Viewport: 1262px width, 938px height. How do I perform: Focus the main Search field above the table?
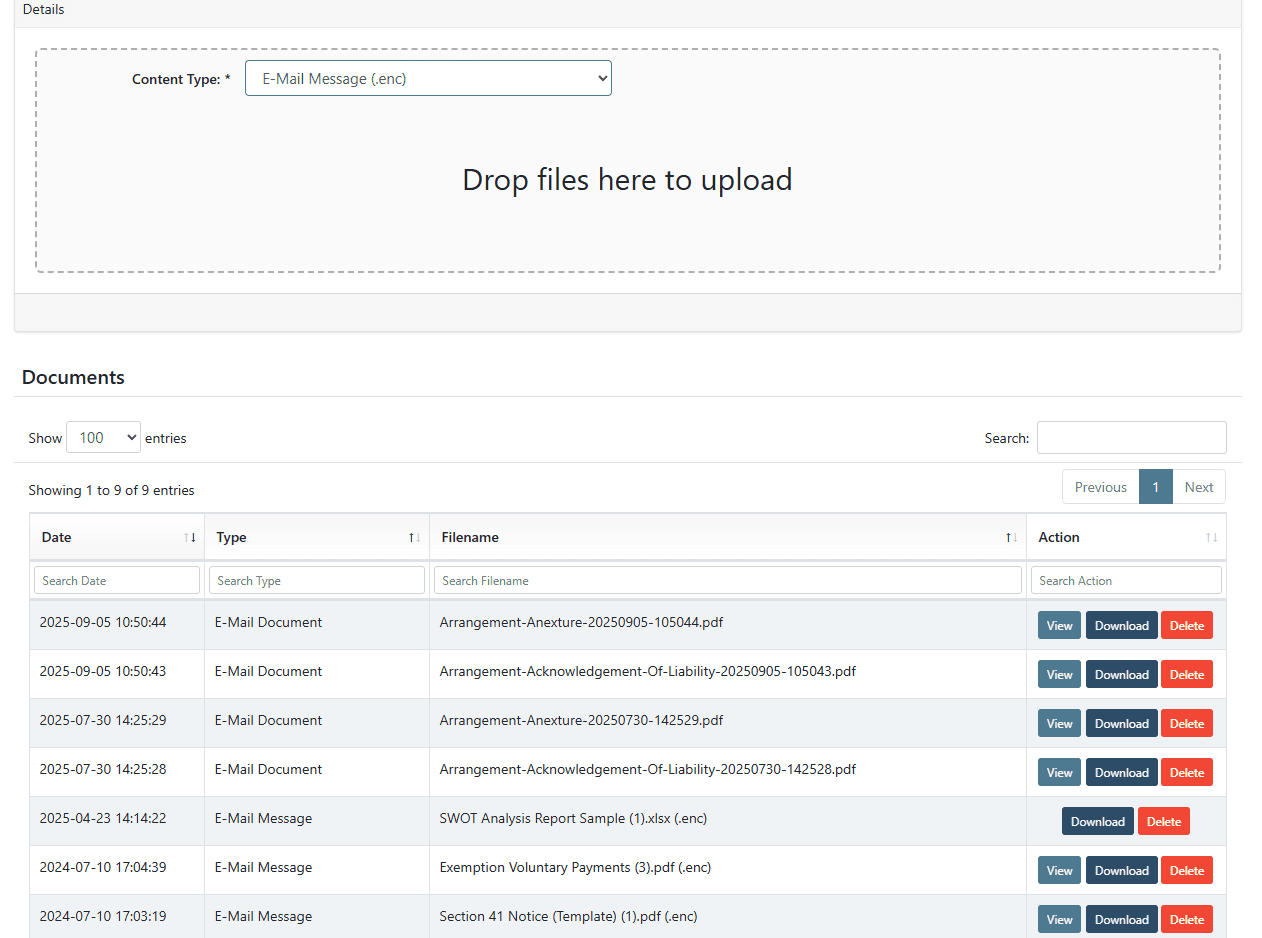click(1131, 437)
